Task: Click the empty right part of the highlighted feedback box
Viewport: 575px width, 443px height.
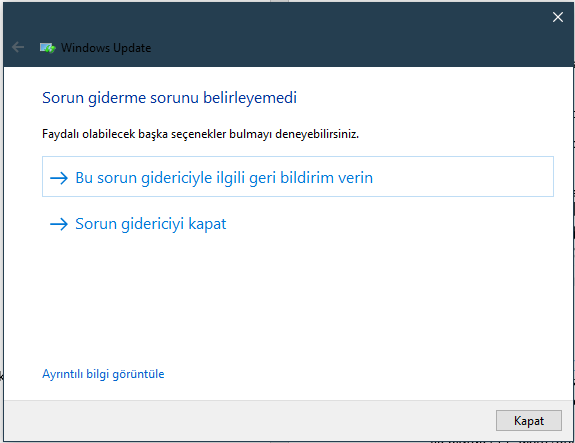Action: [462, 177]
